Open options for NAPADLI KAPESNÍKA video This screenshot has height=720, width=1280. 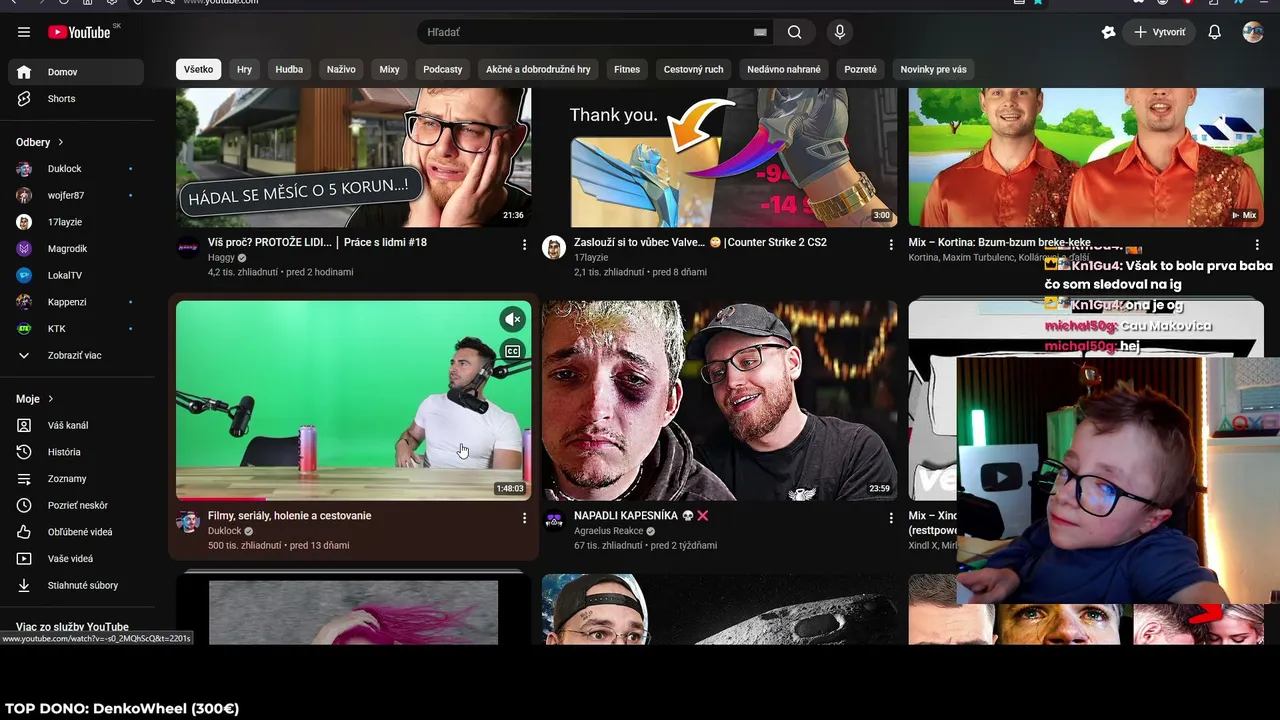point(891,518)
